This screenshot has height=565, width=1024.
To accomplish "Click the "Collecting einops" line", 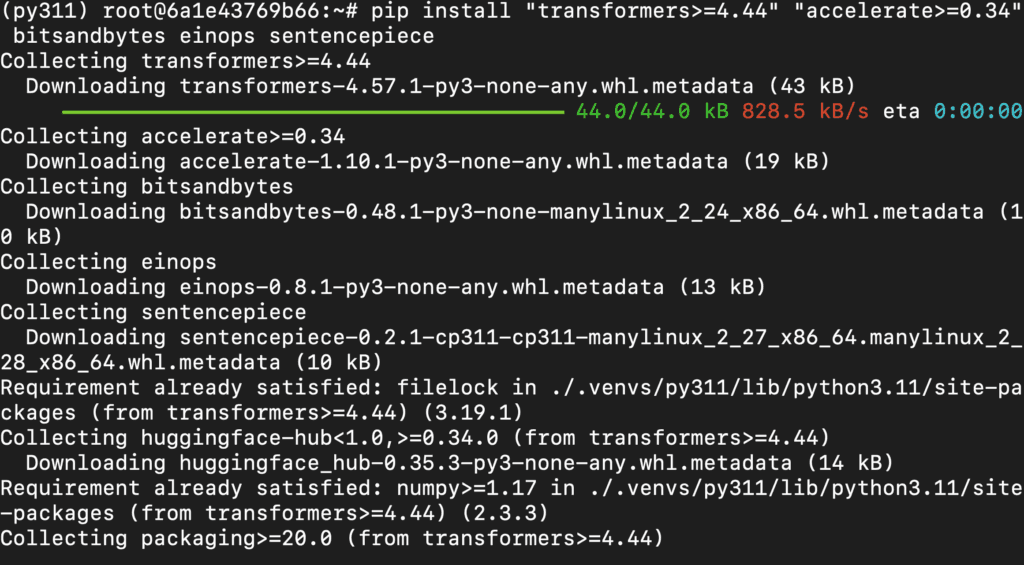I will (x=108, y=262).
